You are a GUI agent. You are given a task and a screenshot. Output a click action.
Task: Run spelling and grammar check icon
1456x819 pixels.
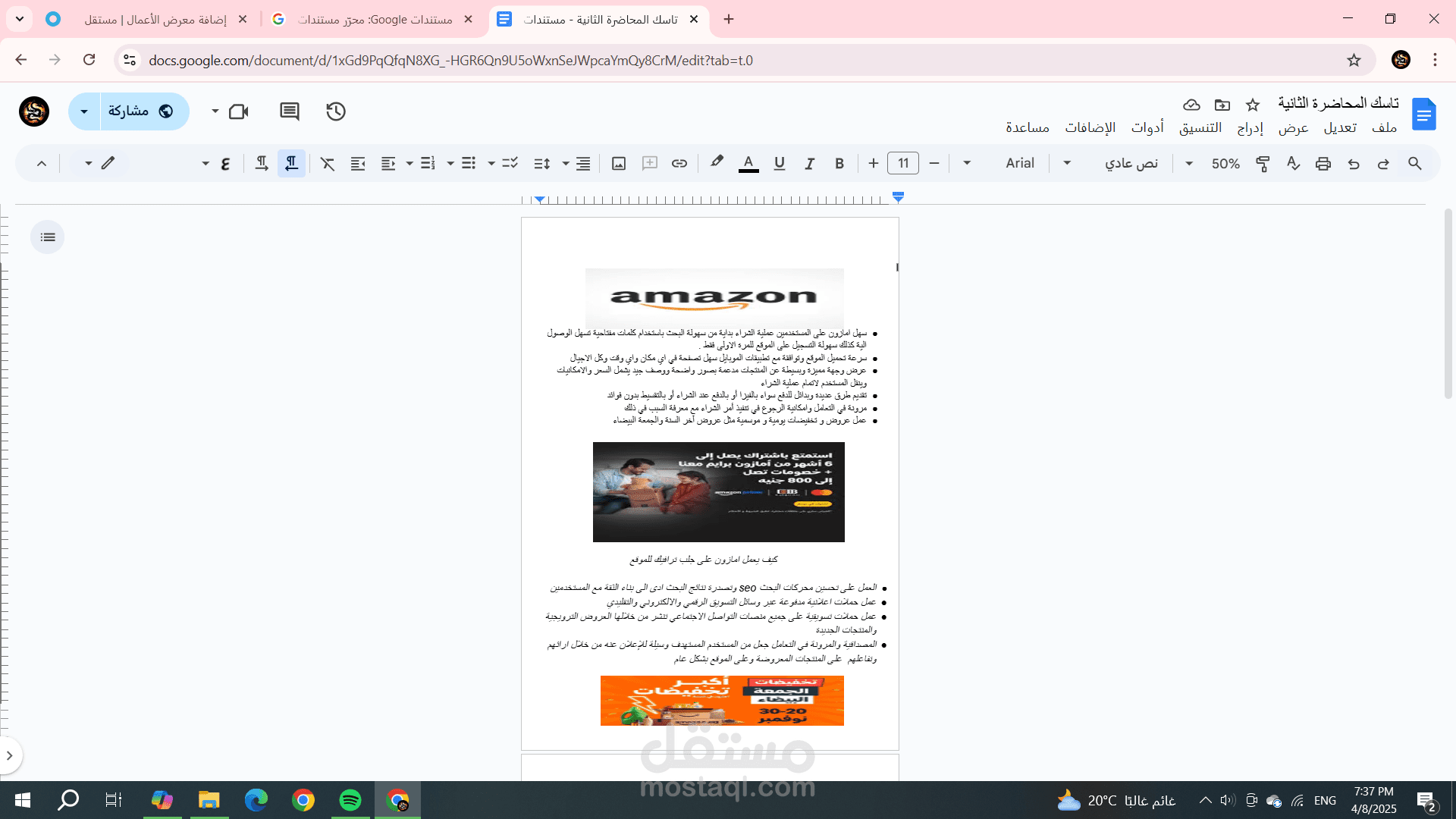pyautogui.click(x=1294, y=163)
